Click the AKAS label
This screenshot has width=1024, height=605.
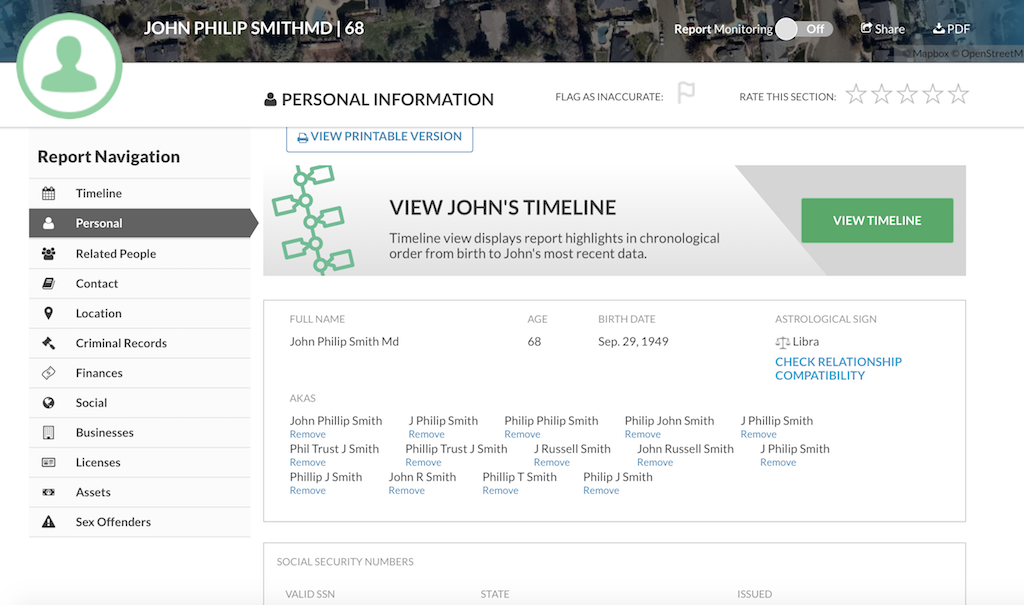pyautogui.click(x=303, y=399)
